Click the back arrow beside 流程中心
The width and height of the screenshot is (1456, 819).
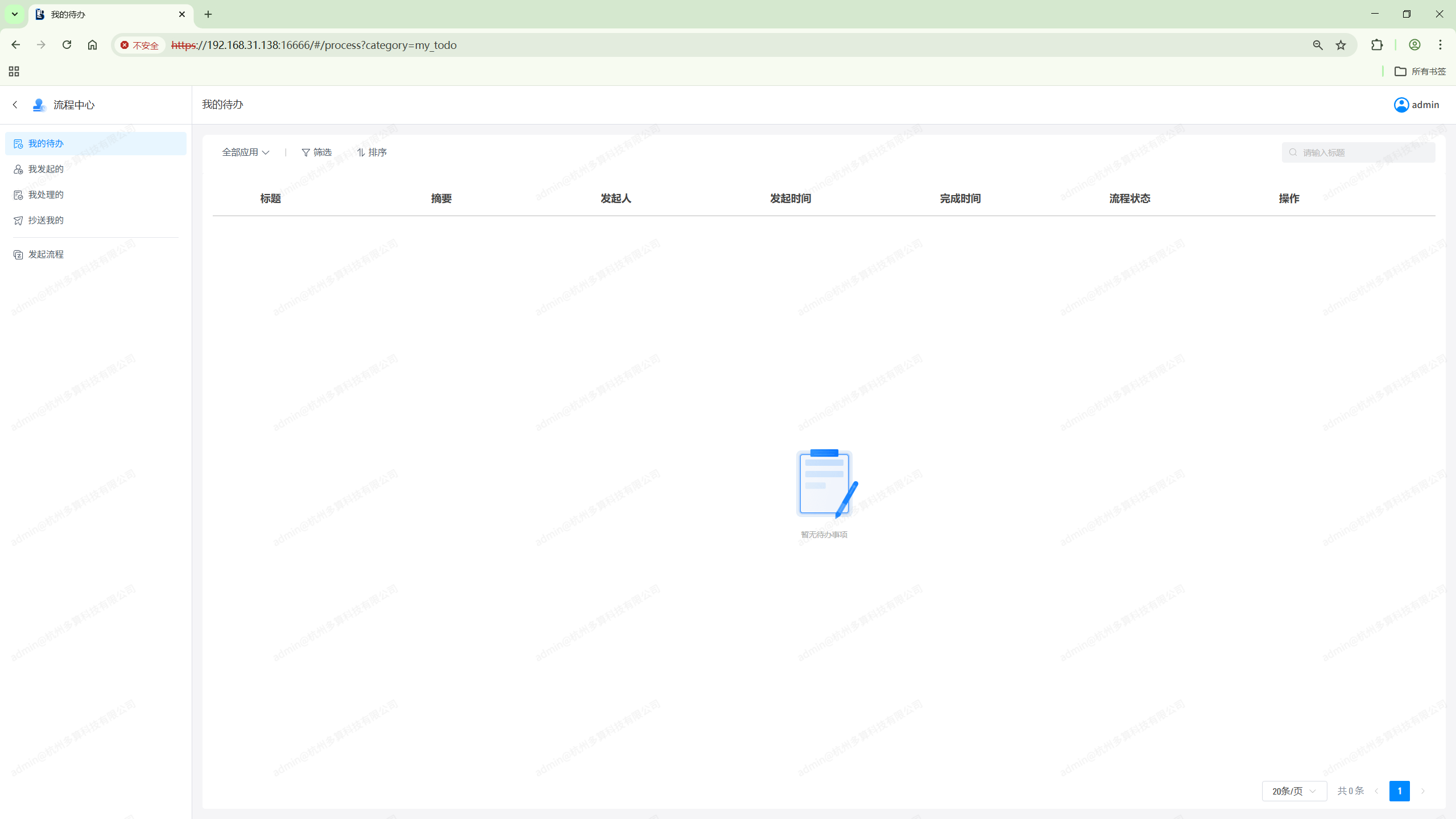(x=15, y=105)
